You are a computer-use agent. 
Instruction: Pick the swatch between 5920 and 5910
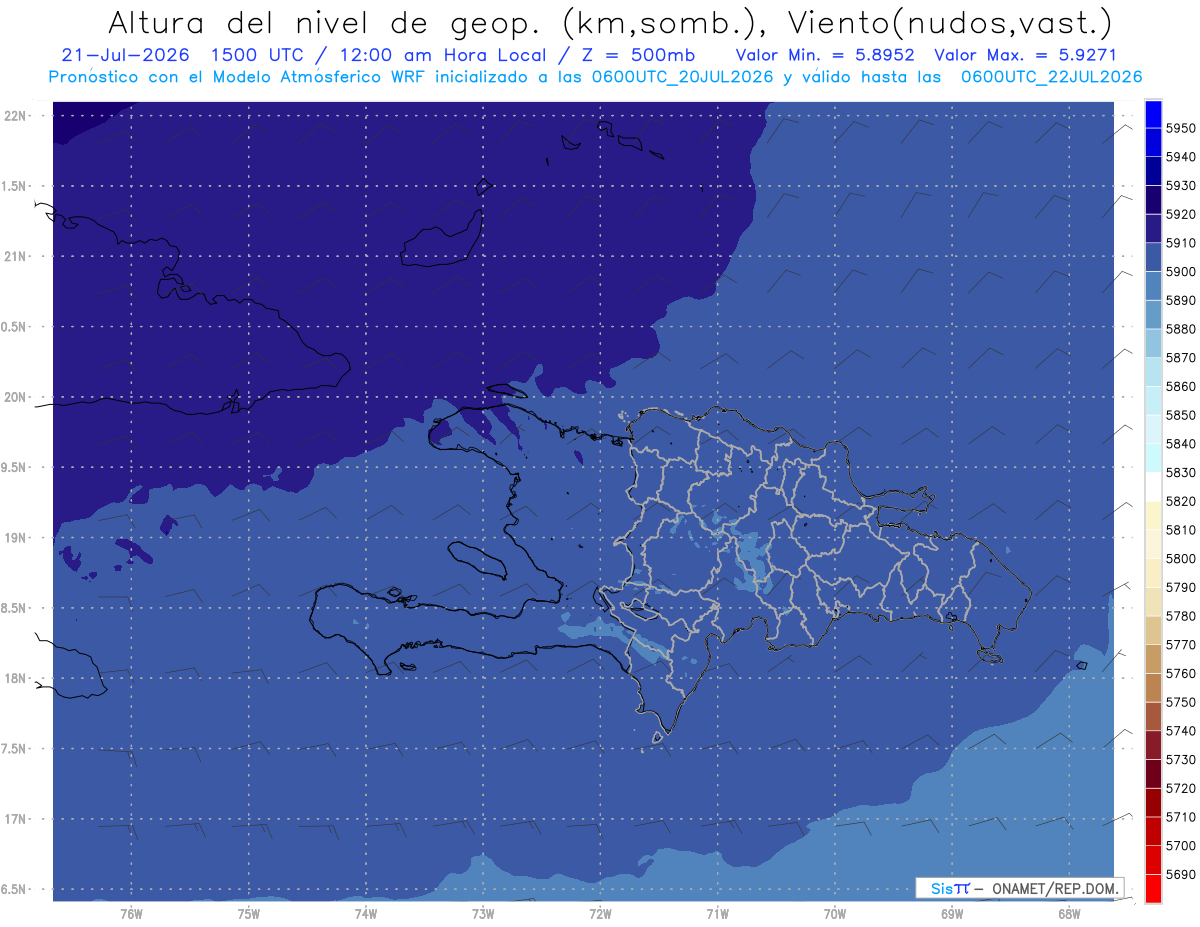[1153, 229]
